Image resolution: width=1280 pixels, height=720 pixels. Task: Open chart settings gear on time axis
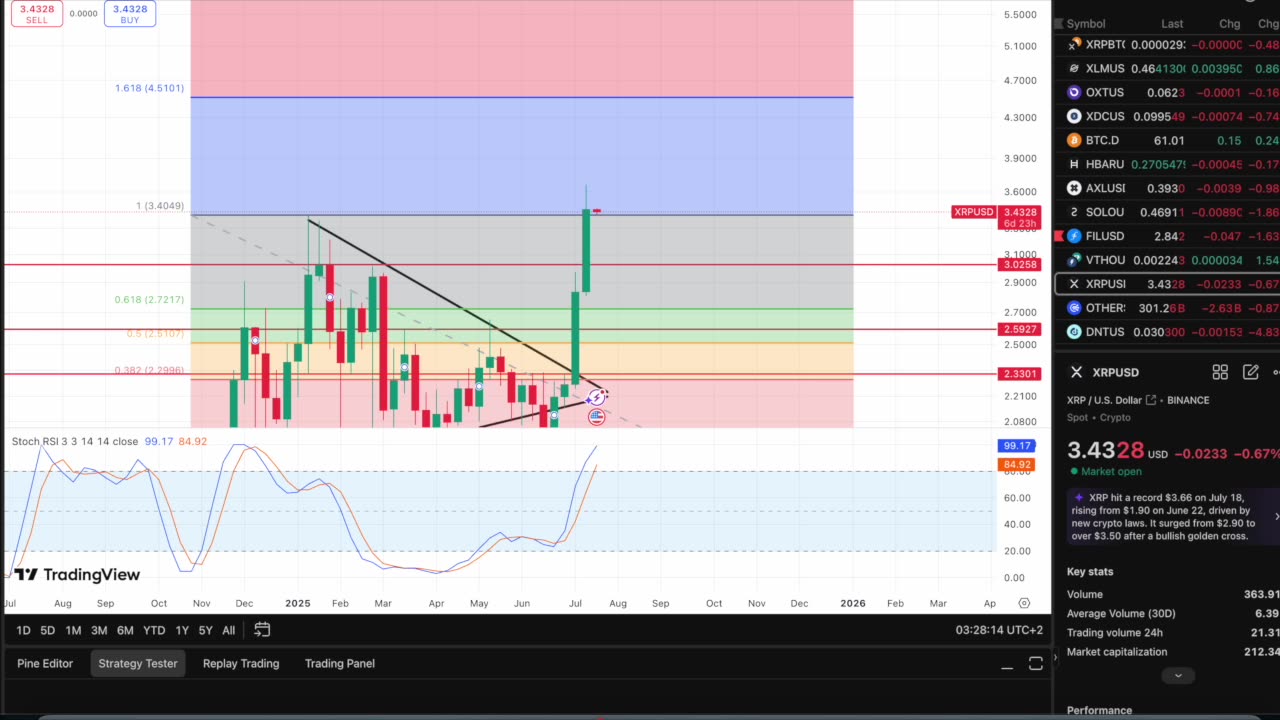[x=1024, y=603]
